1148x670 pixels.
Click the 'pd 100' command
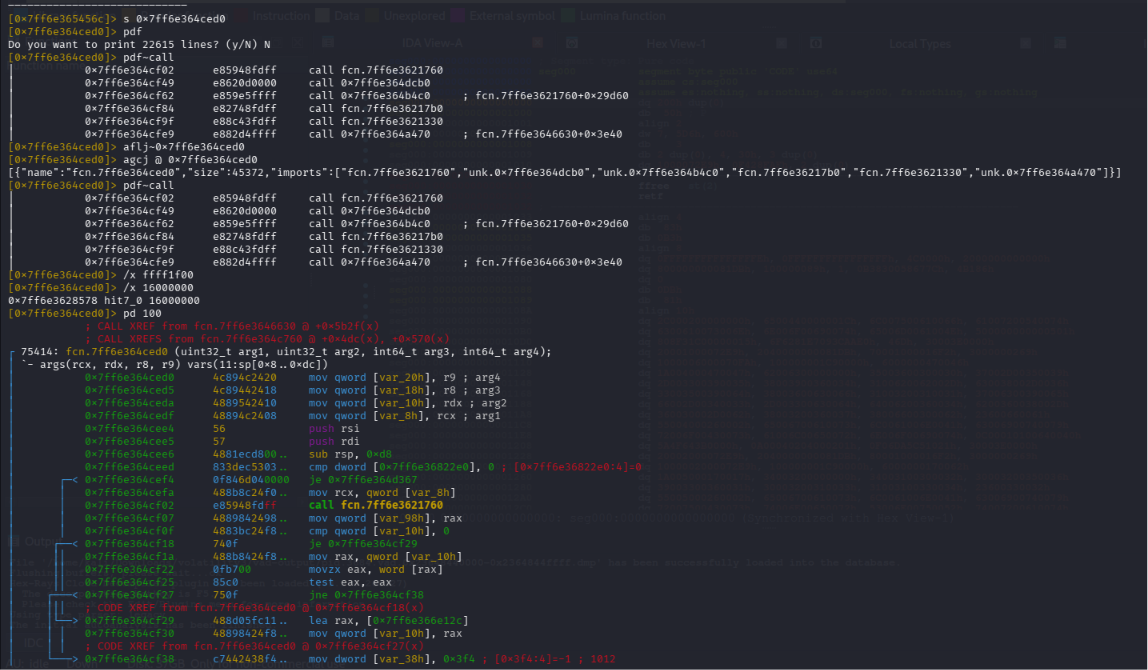coord(142,313)
